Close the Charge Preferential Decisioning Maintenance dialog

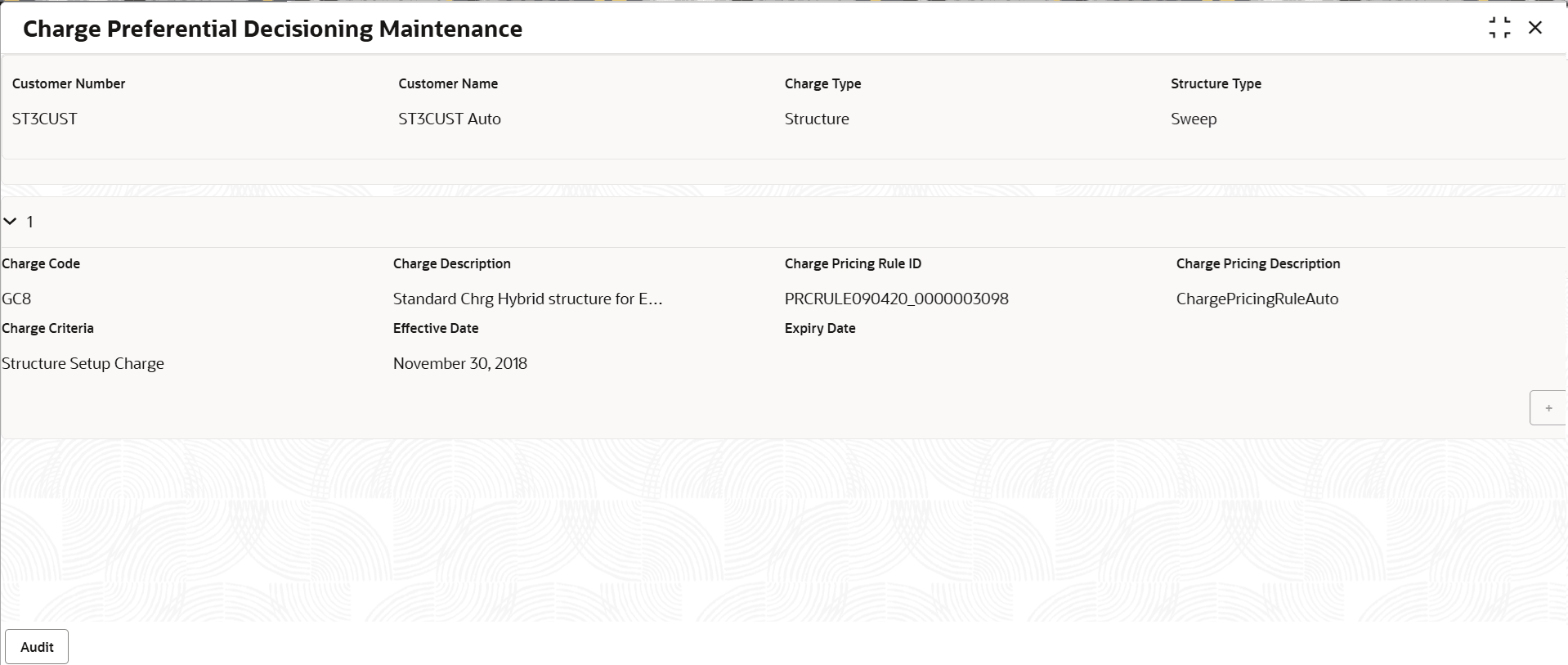click(x=1535, y=28)
